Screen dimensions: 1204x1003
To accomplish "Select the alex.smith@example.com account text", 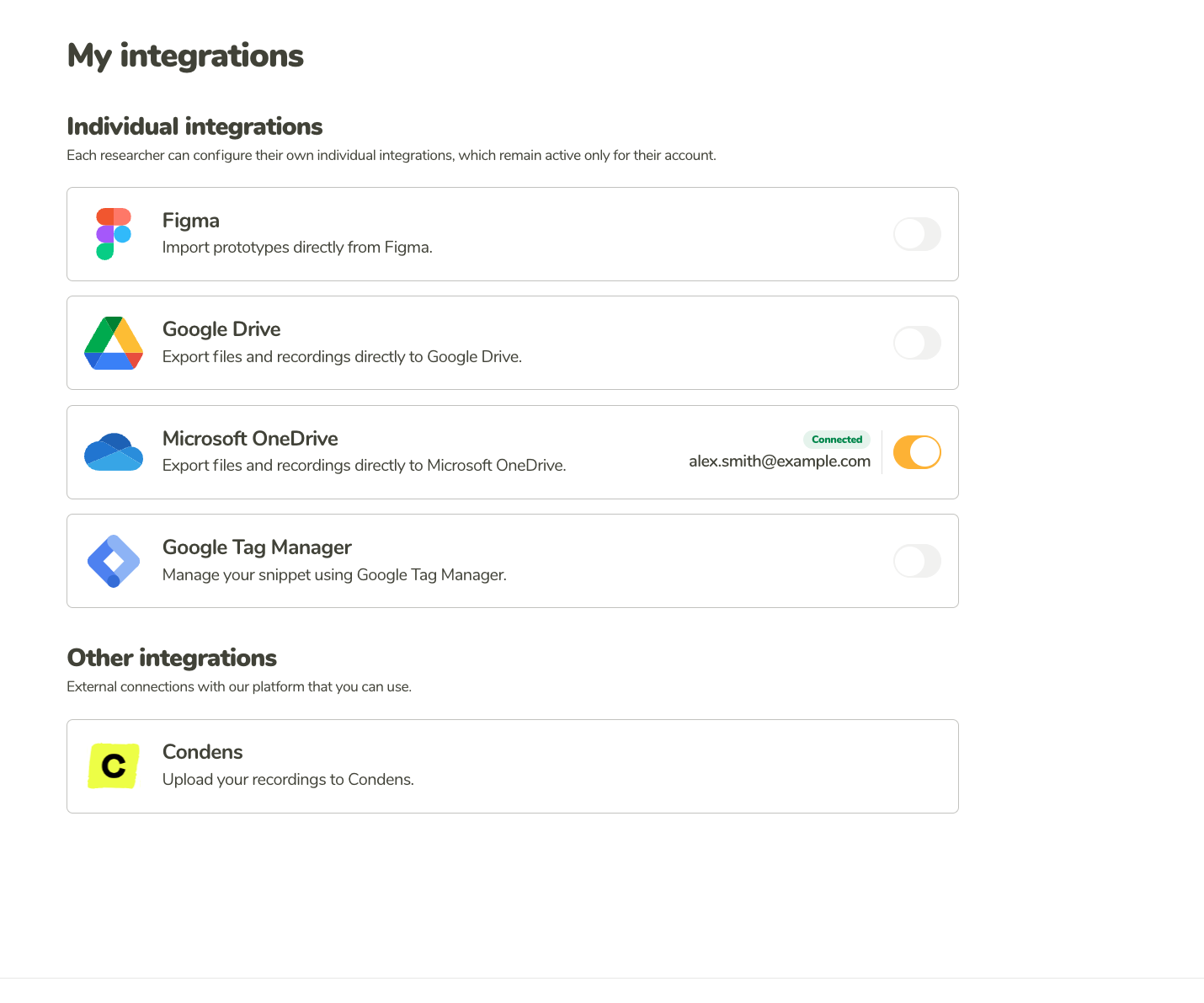I will (780, 461).
